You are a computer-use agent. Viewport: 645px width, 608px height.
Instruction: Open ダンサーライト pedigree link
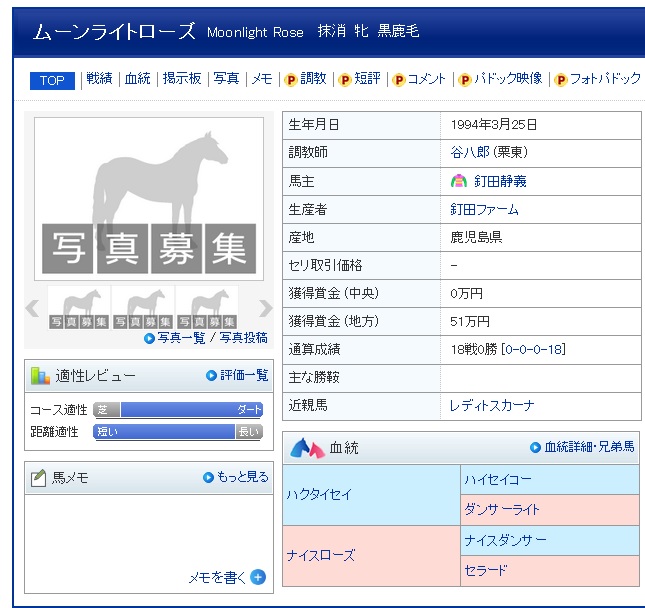click(x=501, y=510)
